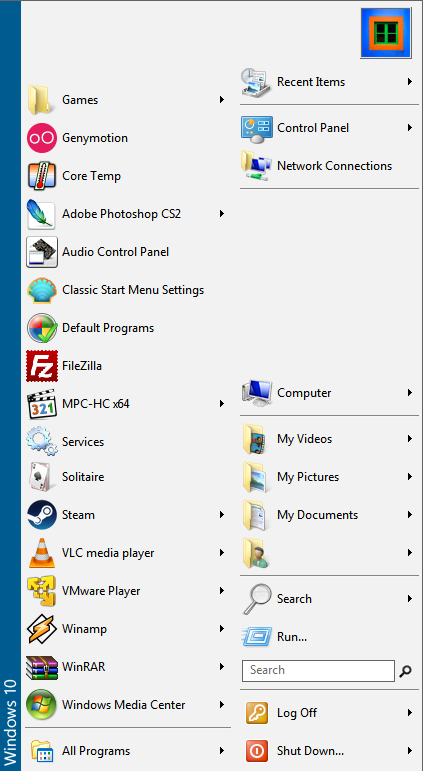Open the Windows Media Center label

(123, 705)
